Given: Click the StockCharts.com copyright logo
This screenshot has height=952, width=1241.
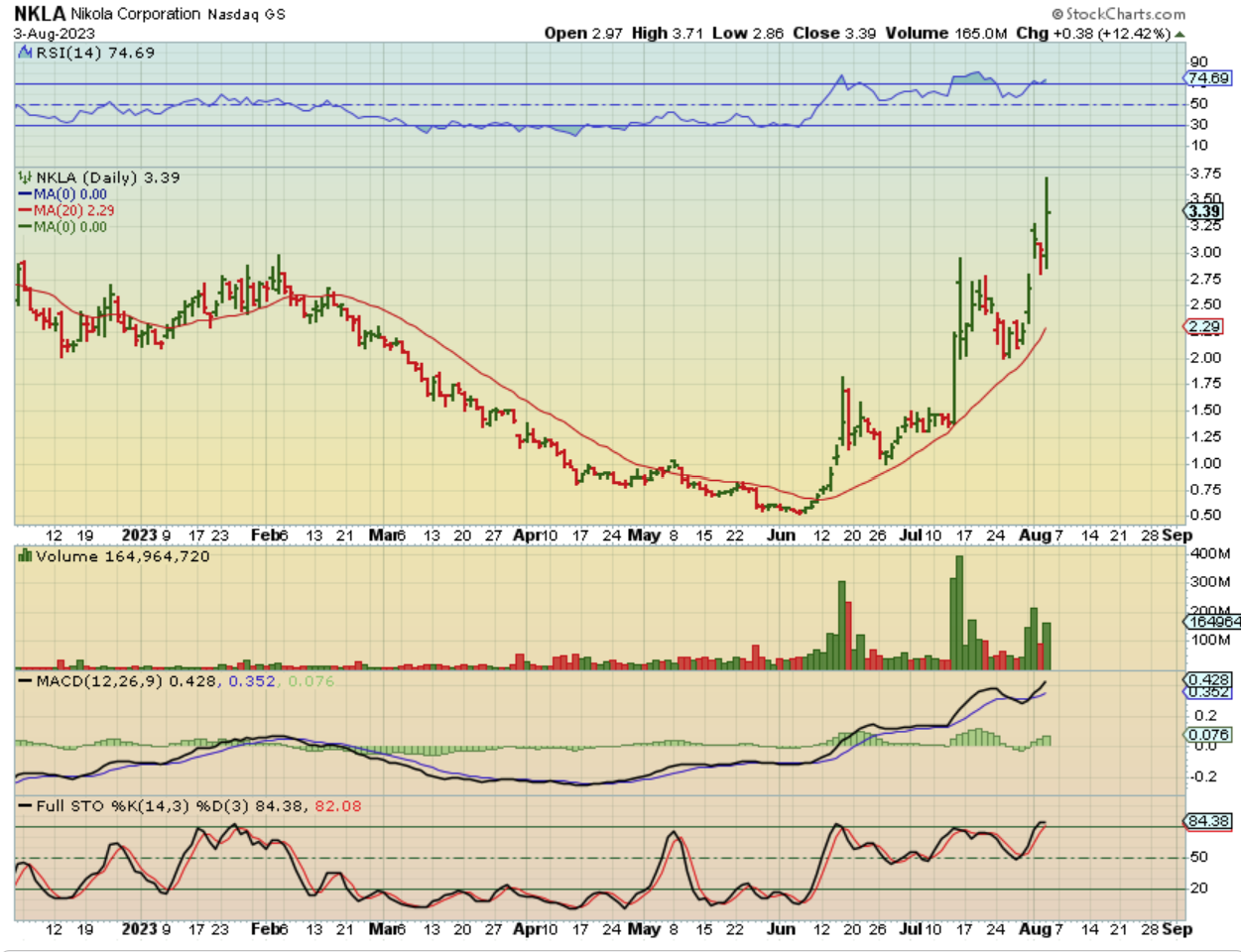Looking at the screenshot, I should coord(1118,14).
